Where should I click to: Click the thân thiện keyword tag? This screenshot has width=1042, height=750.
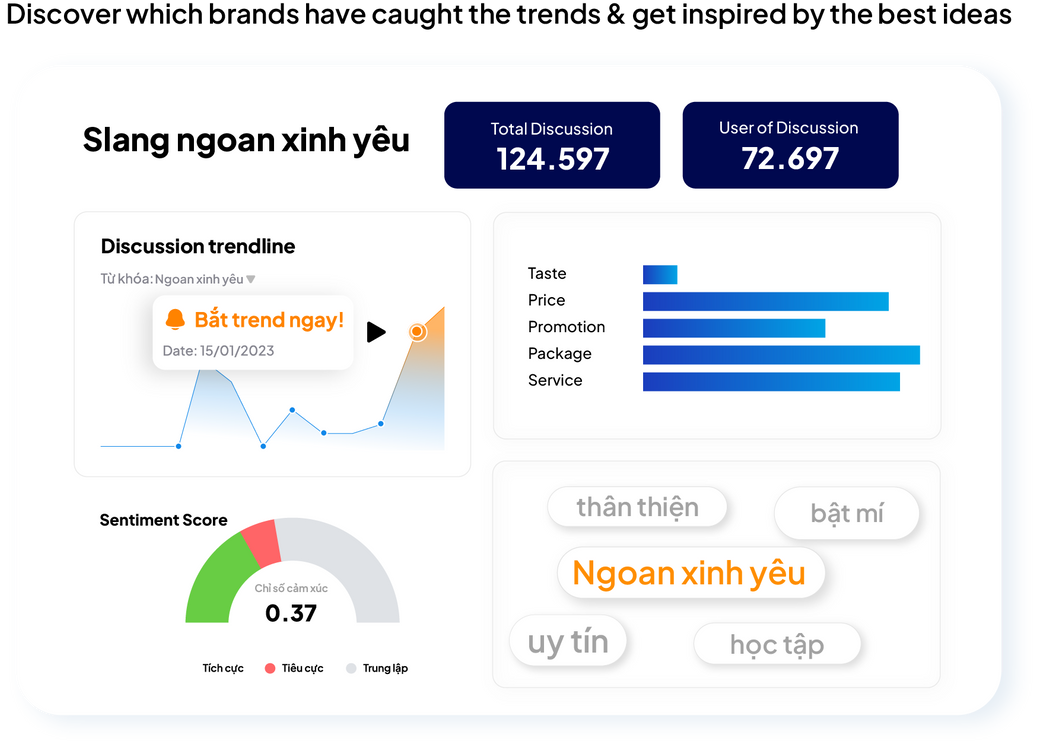point(637,507)
